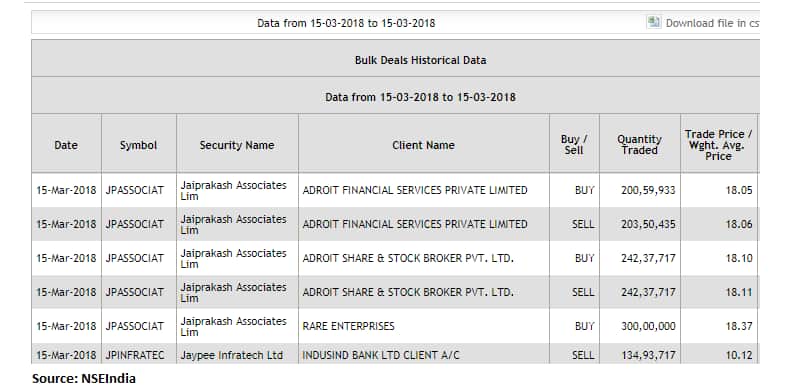This screenshot has width=812, height=392.
Task: Select the RARE ENTERPRISES client cell
Action: [348, 326]
